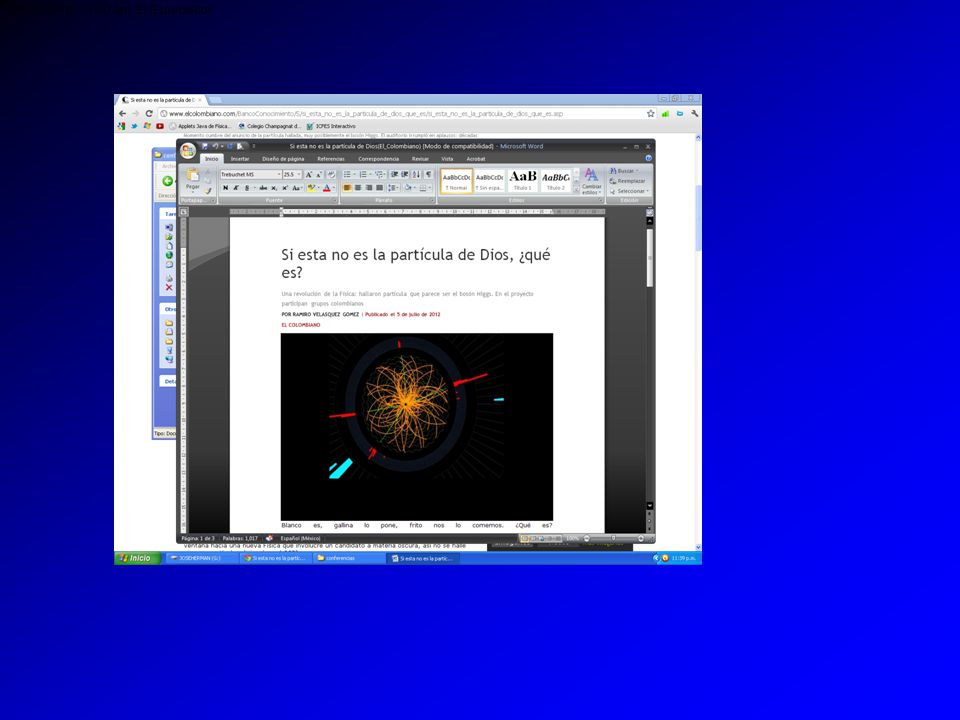
Task: Open the Windows Inicio start menu
Action: point(138,558)
